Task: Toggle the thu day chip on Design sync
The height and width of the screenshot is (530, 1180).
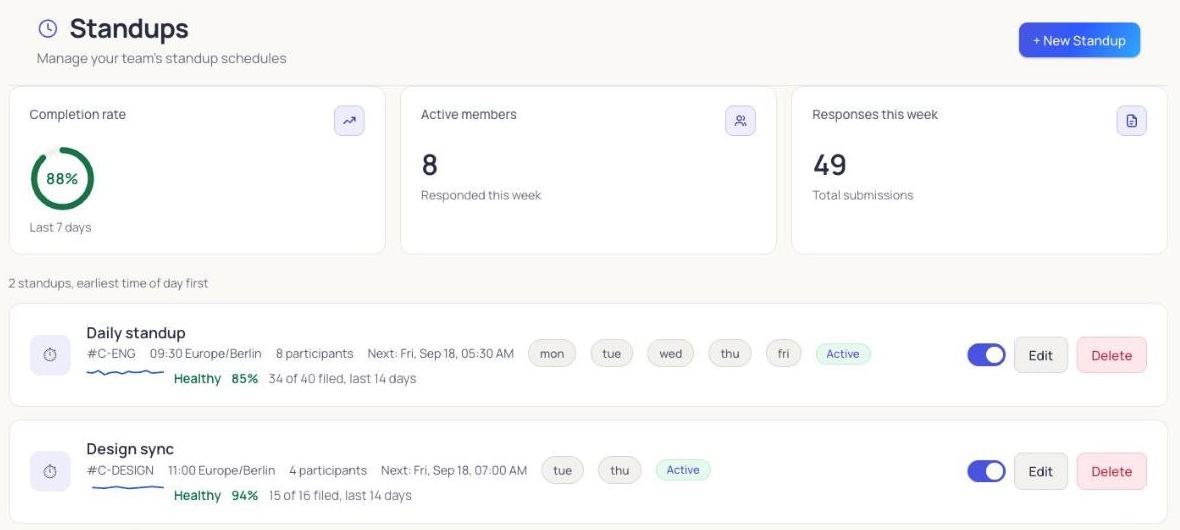Action: tap(619, 471)
